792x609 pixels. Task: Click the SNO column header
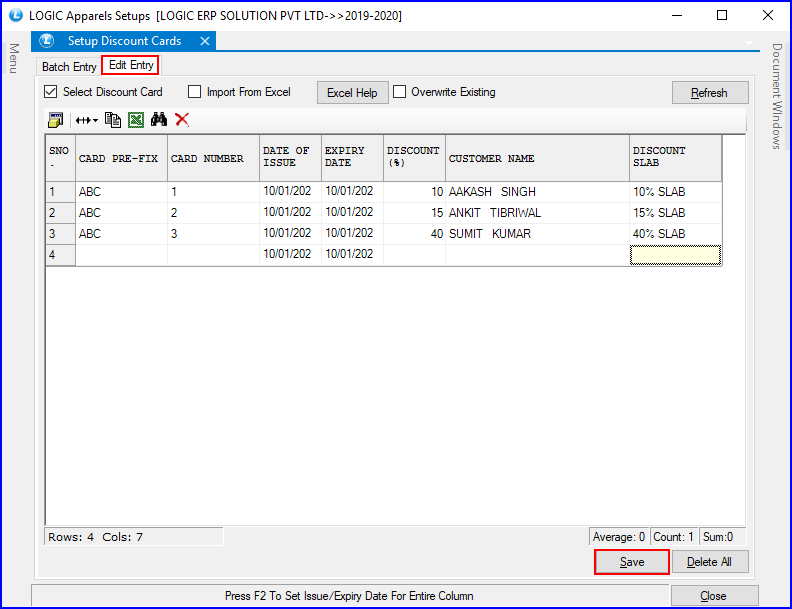click(61, 158)
